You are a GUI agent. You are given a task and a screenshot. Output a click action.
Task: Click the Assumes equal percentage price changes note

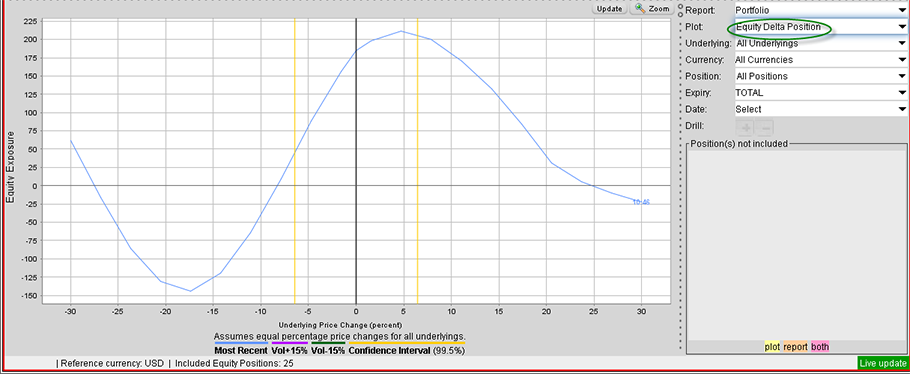coord(340,337)
